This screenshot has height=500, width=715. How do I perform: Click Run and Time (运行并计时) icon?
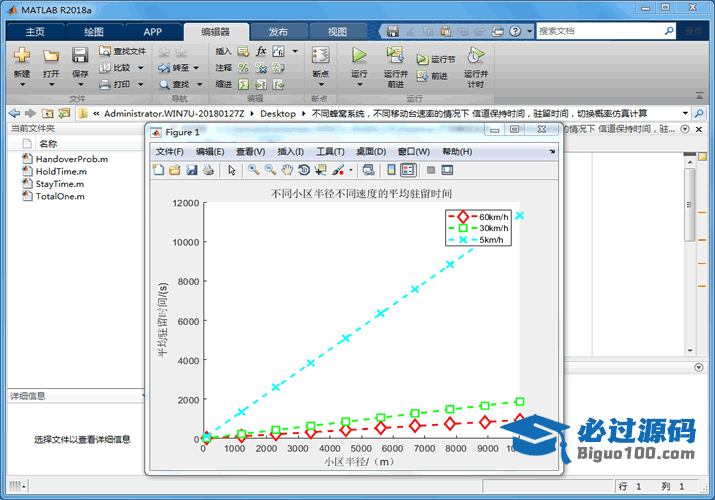[x=475, y=55]
